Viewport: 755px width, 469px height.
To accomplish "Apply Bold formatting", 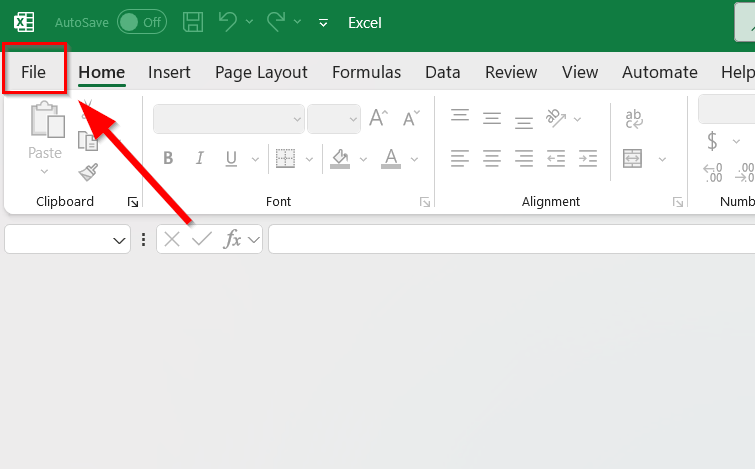I will [x=168, y=158].
